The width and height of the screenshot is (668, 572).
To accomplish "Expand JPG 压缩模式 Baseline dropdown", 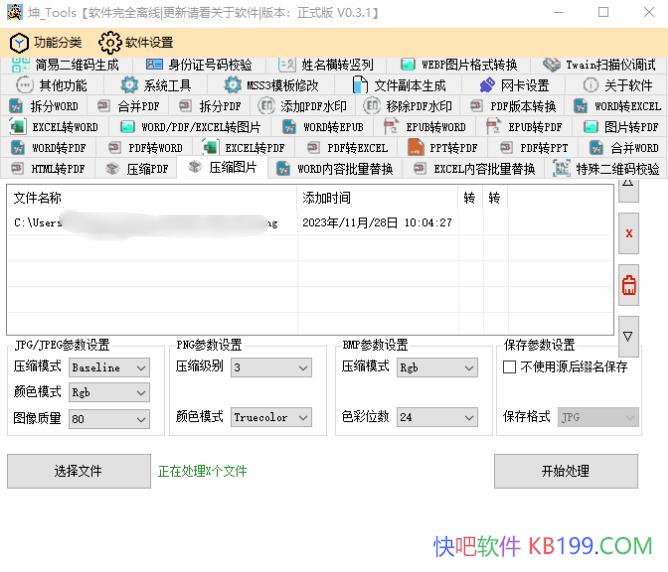I will [108, 368].
